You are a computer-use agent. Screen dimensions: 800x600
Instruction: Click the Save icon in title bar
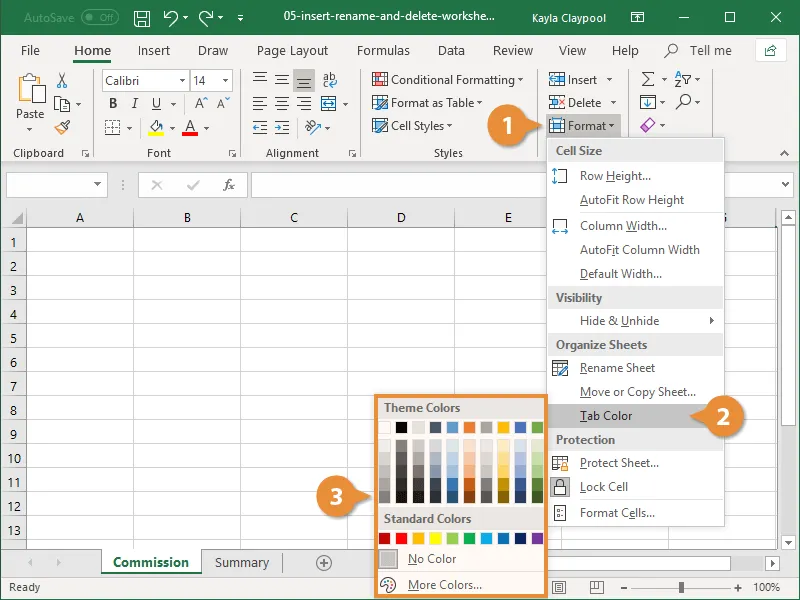[141, 18]
